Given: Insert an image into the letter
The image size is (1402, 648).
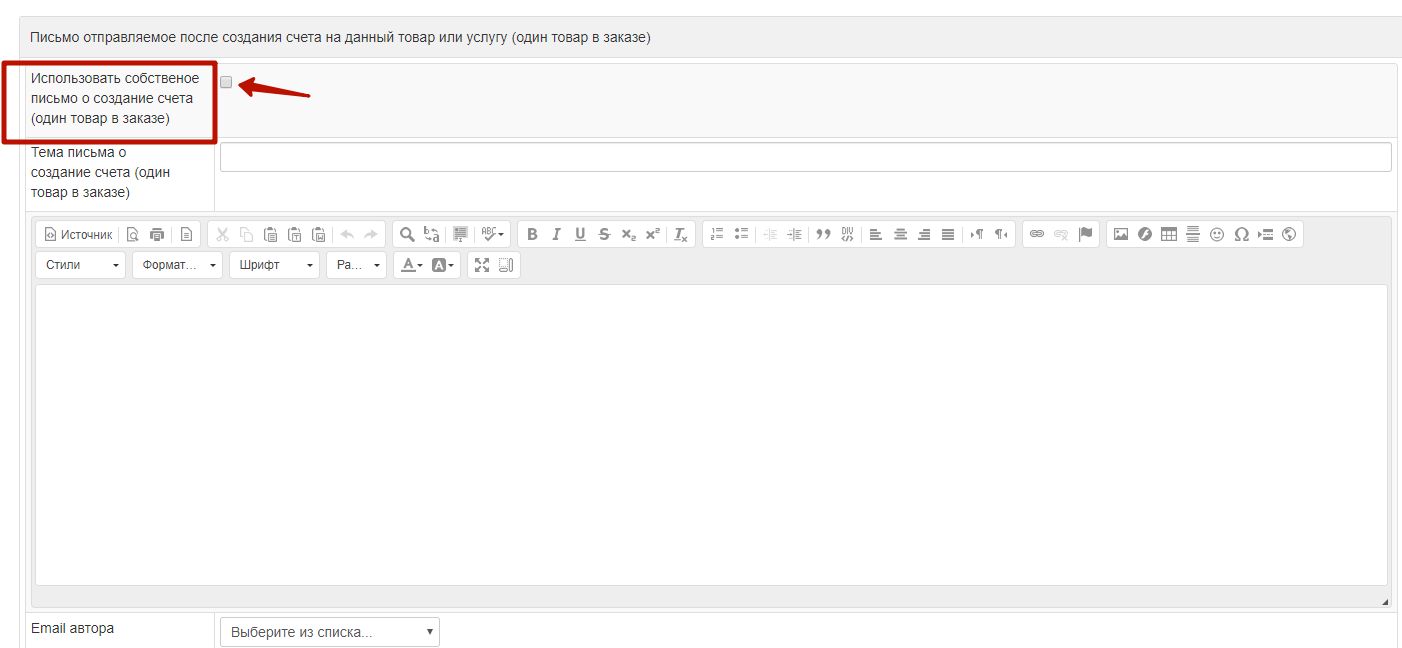Looking at the screenshot, I should [x=1121, y=235].
